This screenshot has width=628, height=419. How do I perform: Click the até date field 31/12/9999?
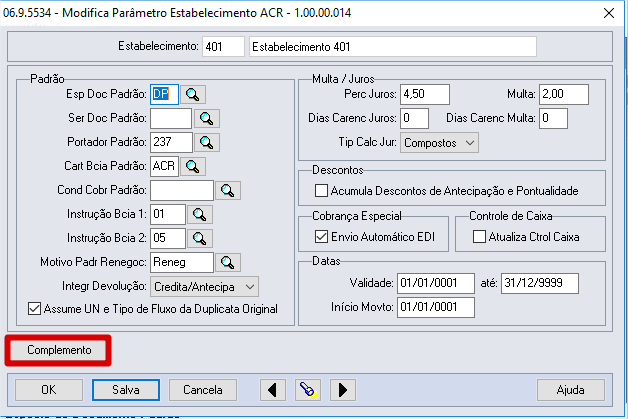click(x=539, y=284)
